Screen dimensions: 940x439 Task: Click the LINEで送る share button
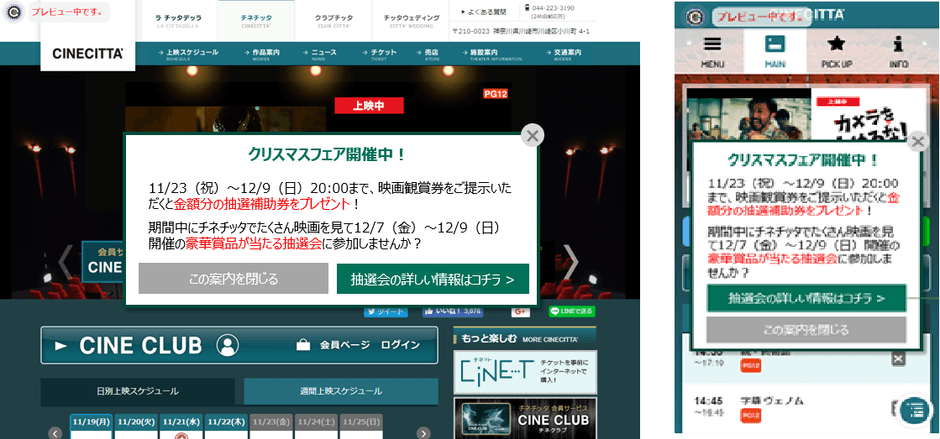(572, 311)
